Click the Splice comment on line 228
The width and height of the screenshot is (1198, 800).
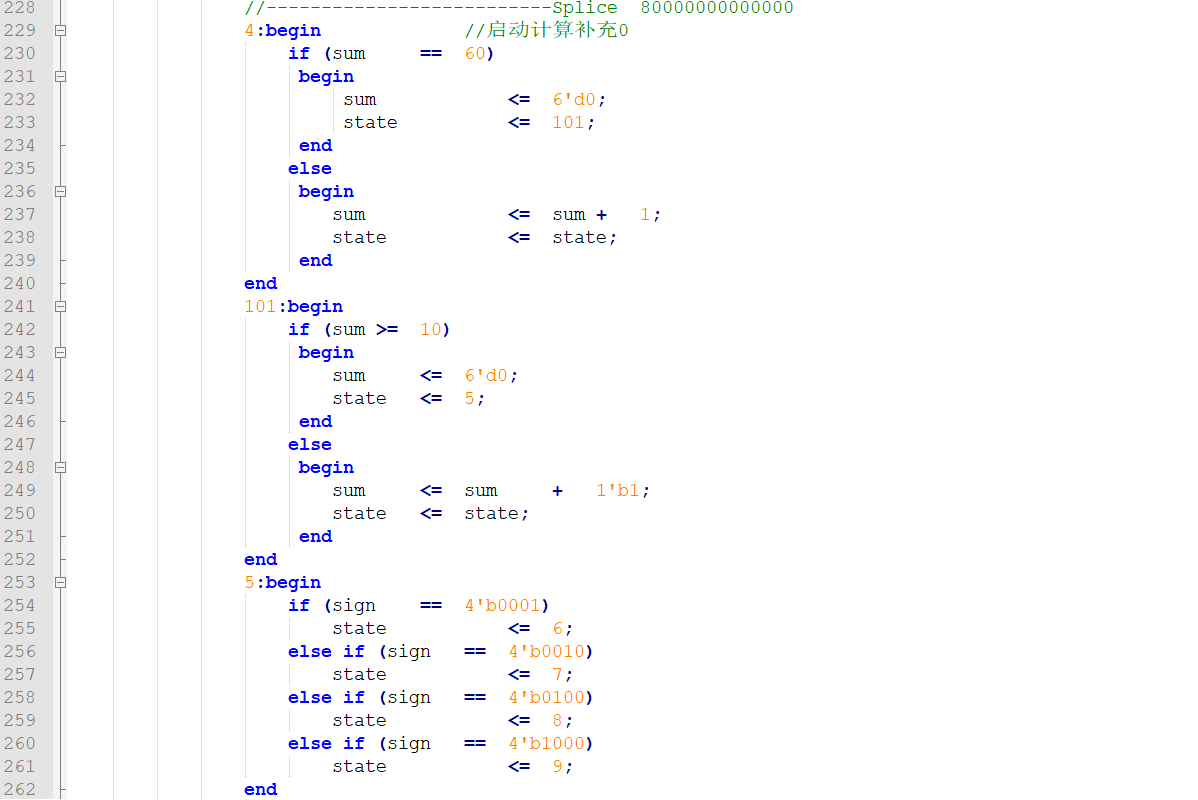tap(583, 8)
